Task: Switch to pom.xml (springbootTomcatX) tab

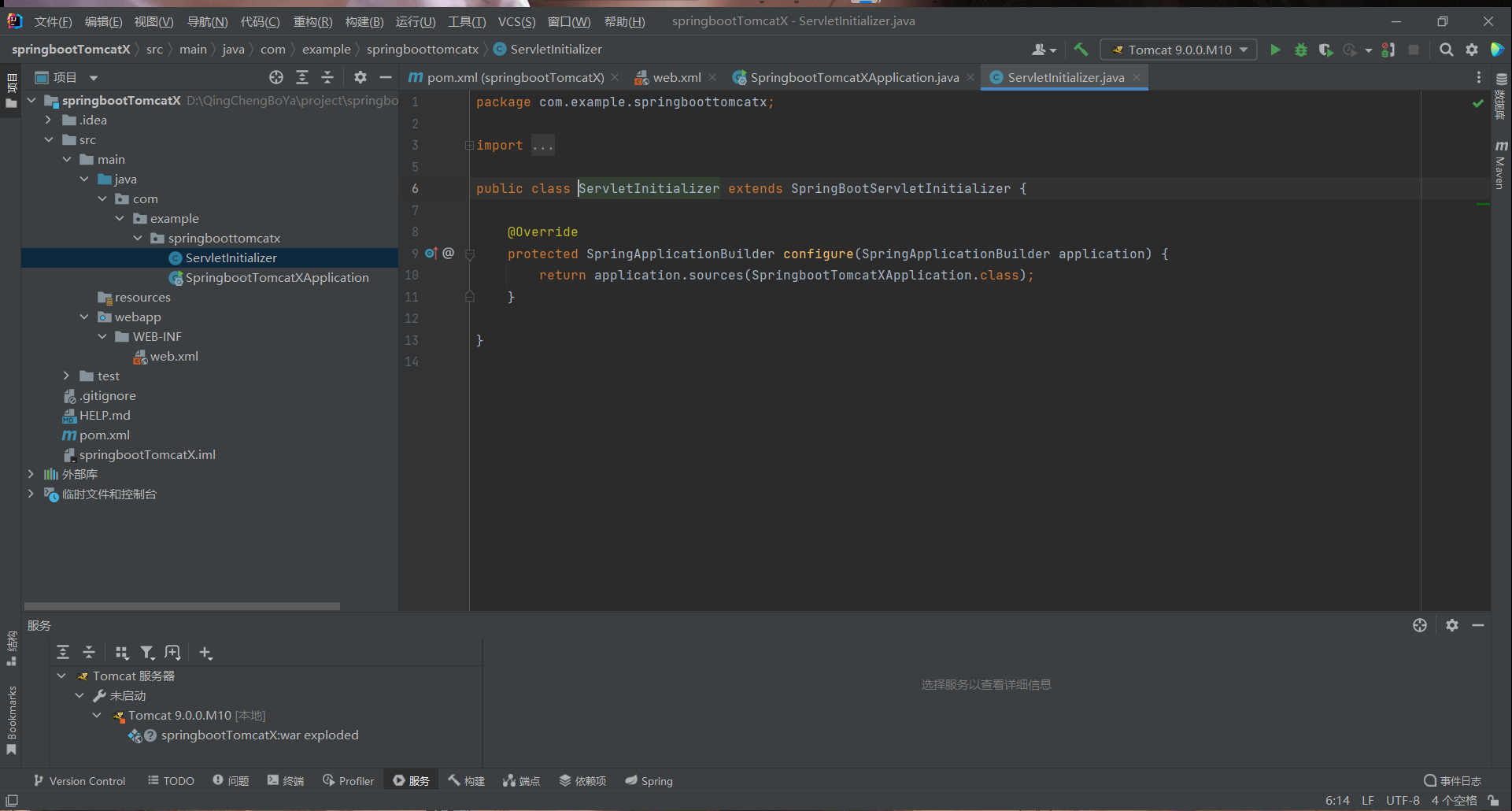Action: pyautogui.click(x=516, y=77)
